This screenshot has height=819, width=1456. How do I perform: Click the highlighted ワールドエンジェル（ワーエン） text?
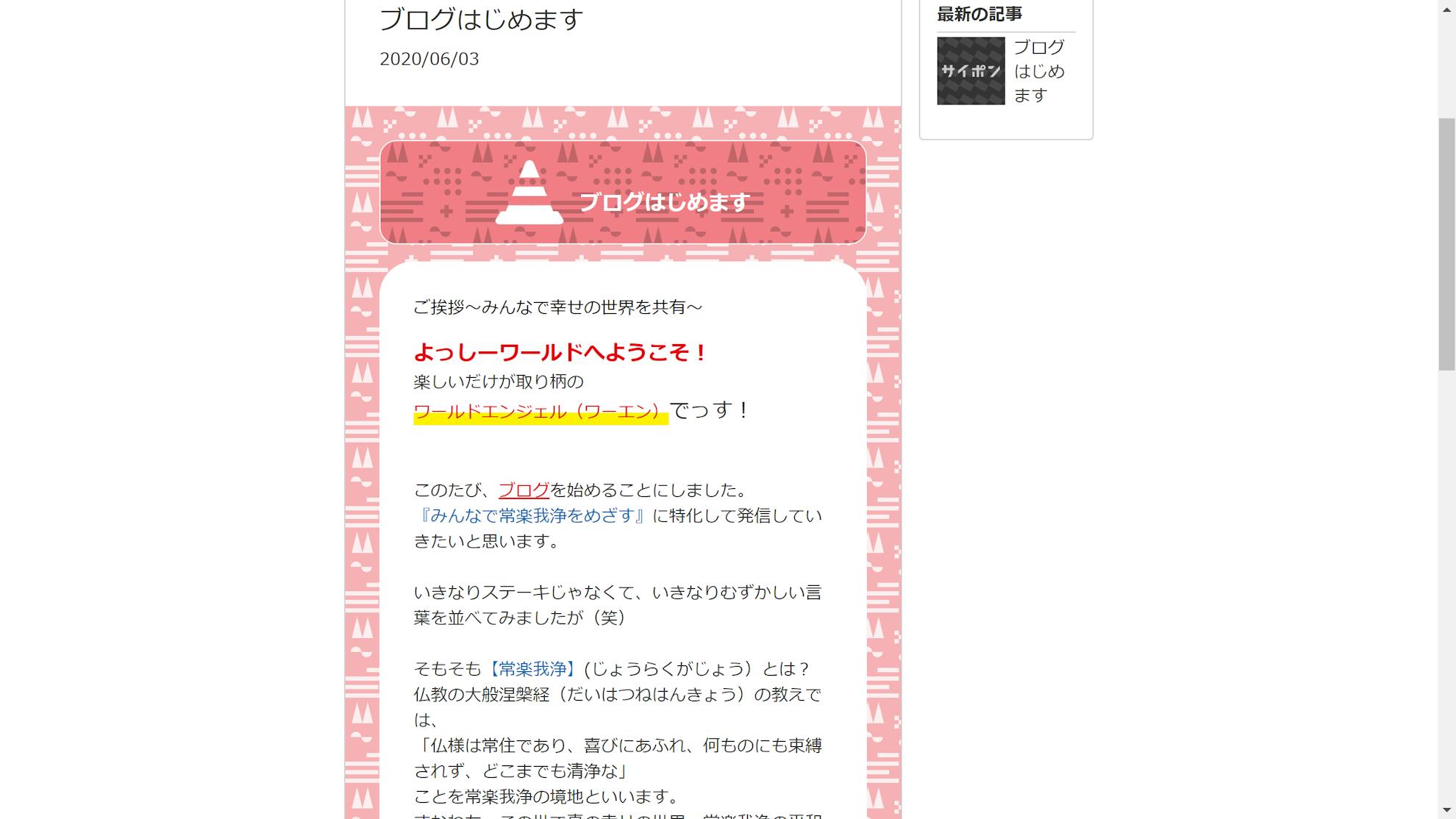click(540, 412)
